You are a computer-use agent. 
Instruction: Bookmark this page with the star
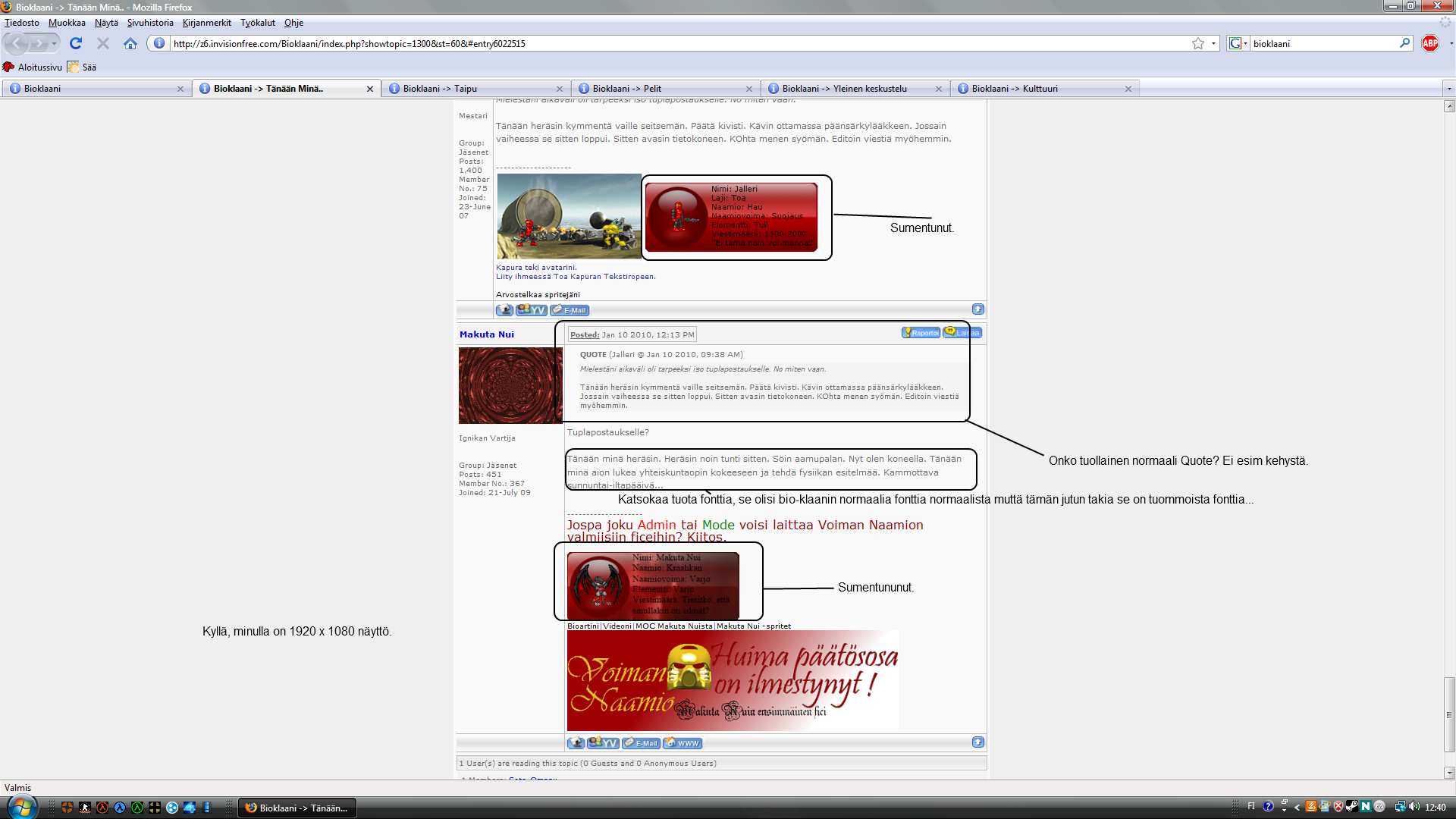pos(1197,43)
